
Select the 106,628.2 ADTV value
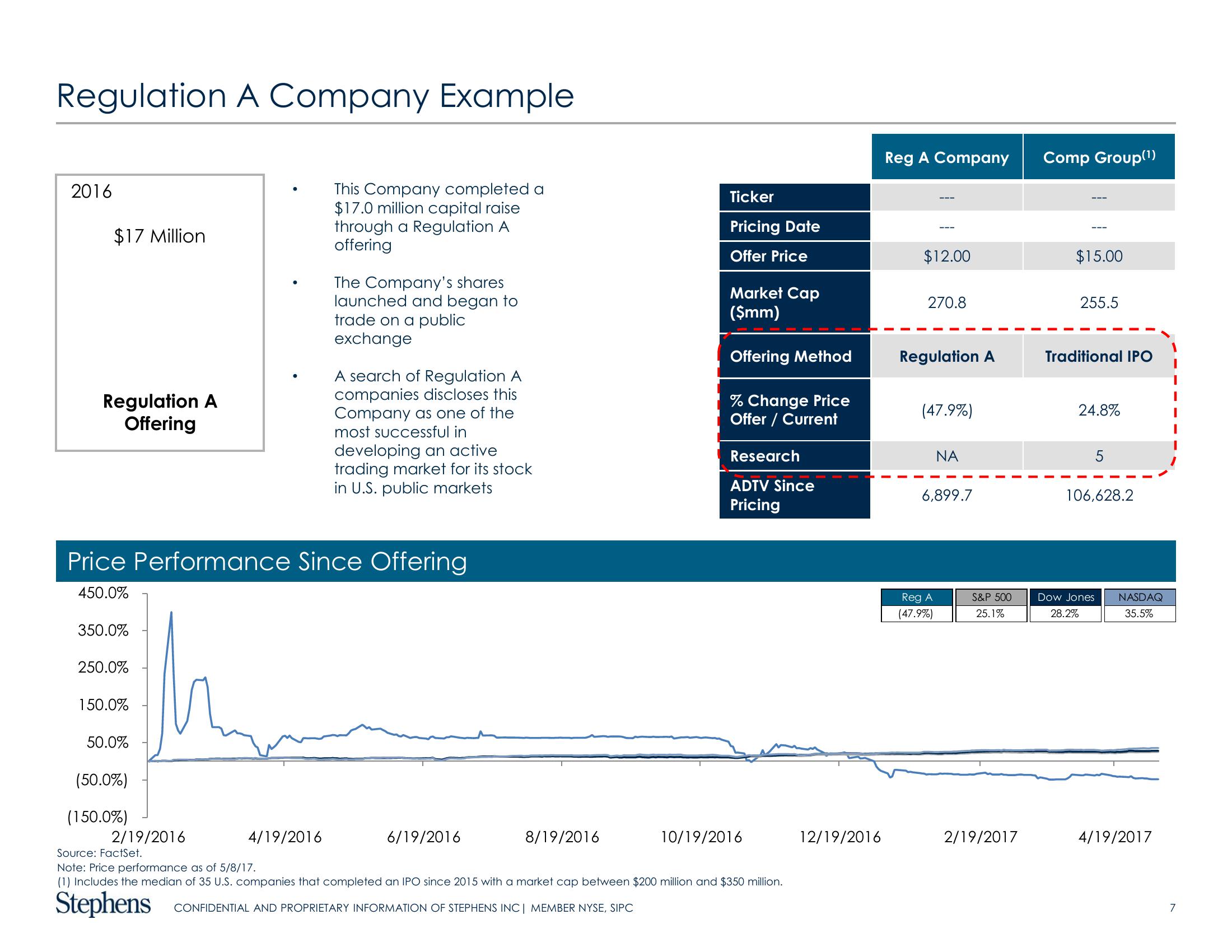pyautogui.click(x=1099, y=495)
